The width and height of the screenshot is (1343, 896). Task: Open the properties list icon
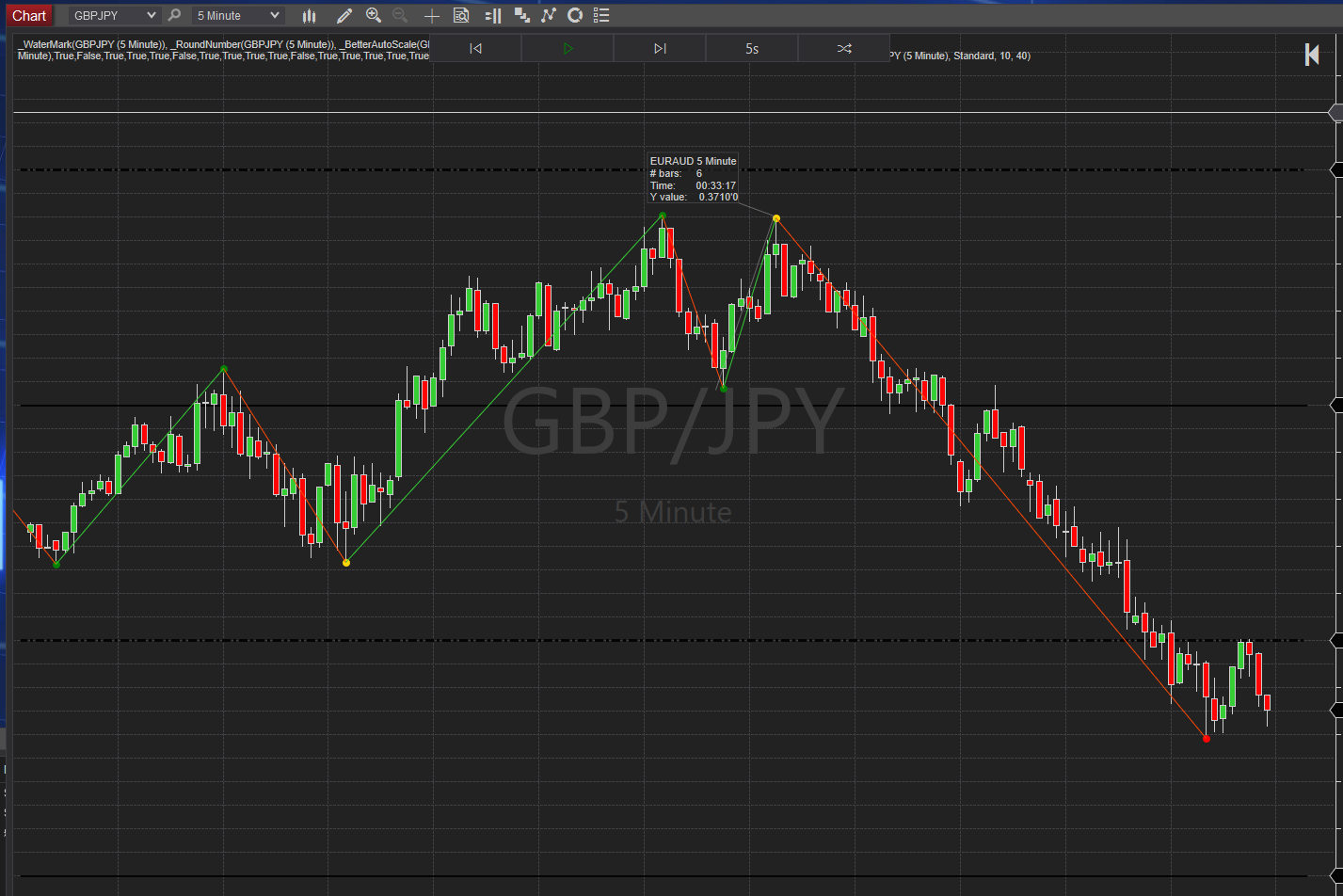pos(602,15)
